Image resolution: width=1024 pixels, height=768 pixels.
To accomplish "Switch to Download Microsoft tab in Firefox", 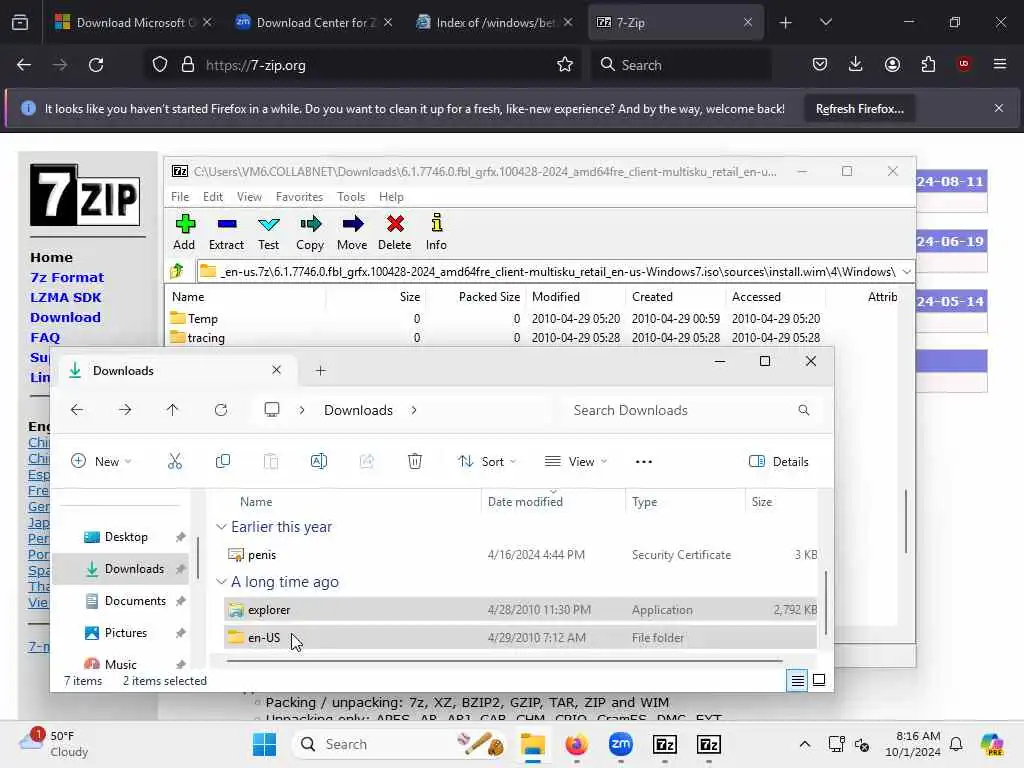I will [133, 22].
